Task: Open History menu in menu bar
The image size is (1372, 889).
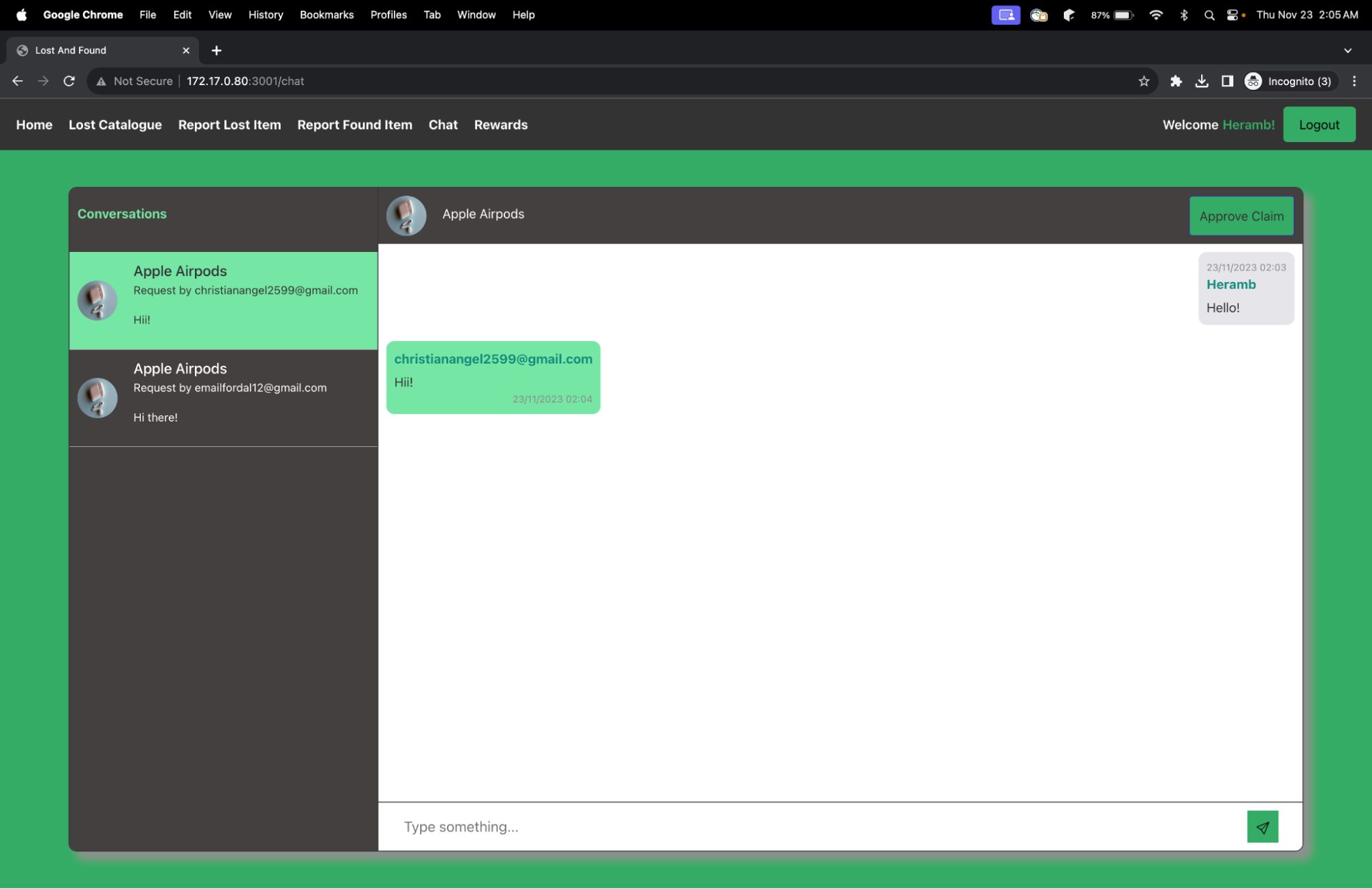Action: [266, 15]
